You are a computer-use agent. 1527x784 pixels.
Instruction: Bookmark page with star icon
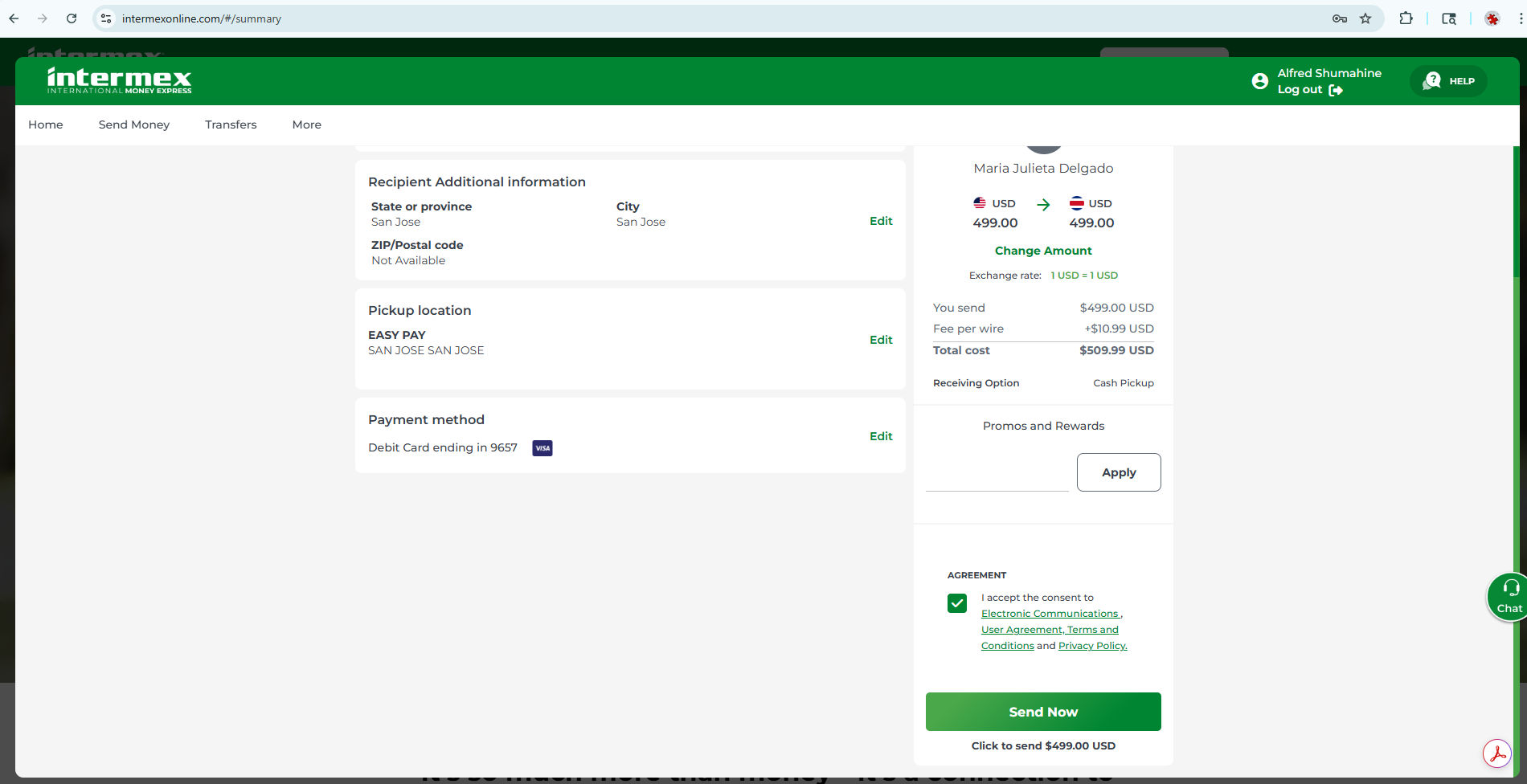[x=1365, y=18]
